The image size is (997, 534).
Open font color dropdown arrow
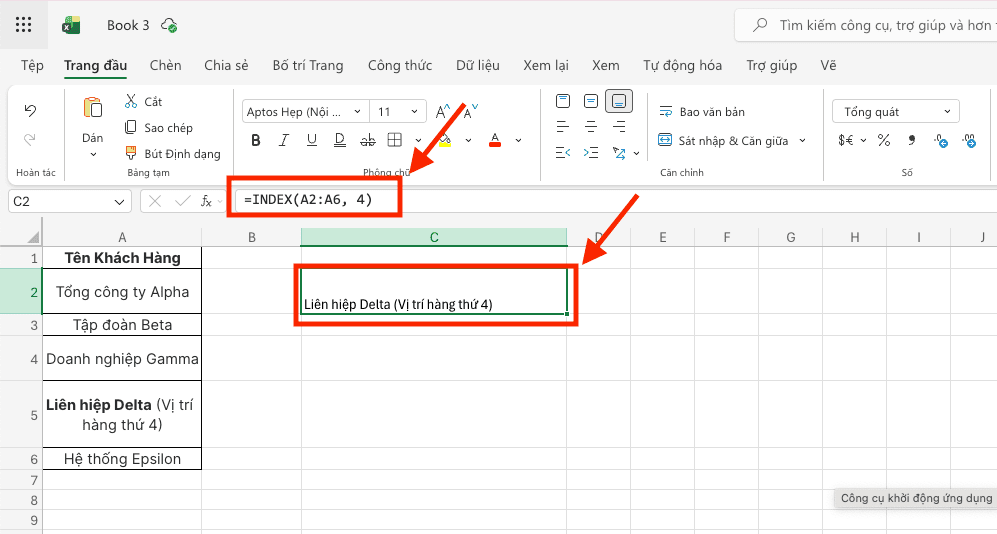[x=519, y=140]
